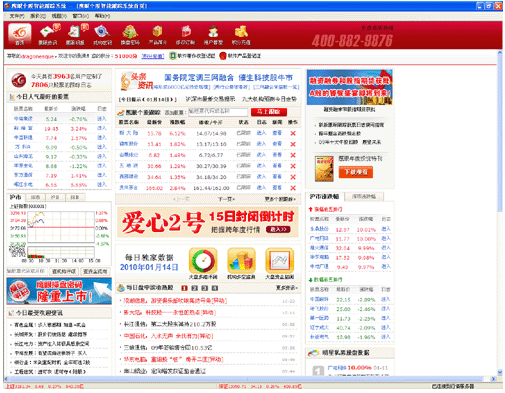Open the 视图 menu
505x393 pixels.
(59, 16)
